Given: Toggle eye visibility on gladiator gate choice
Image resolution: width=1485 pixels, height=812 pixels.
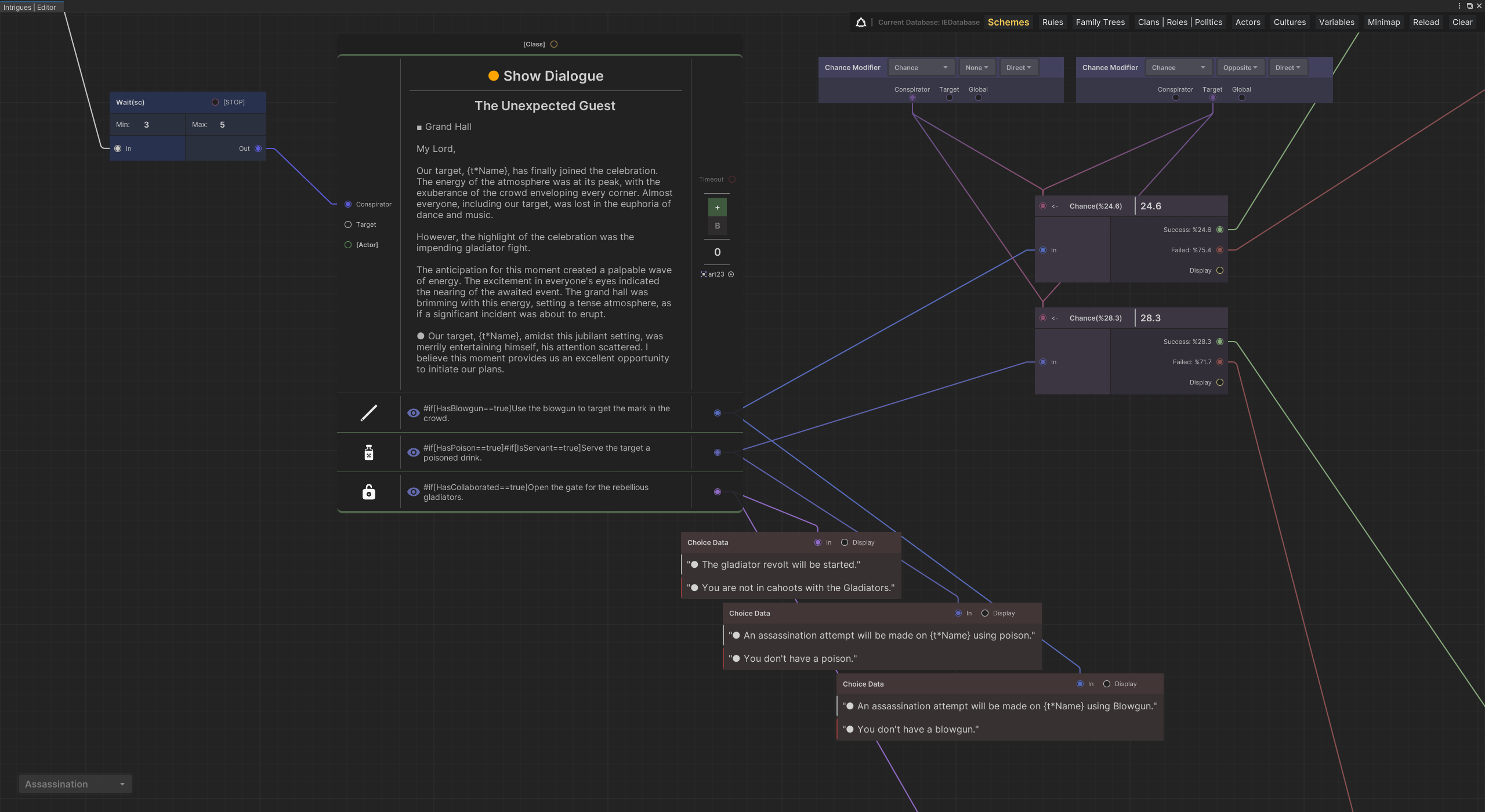Looking at the screenshot, I should pyautogui.click(x=413, y=492).
